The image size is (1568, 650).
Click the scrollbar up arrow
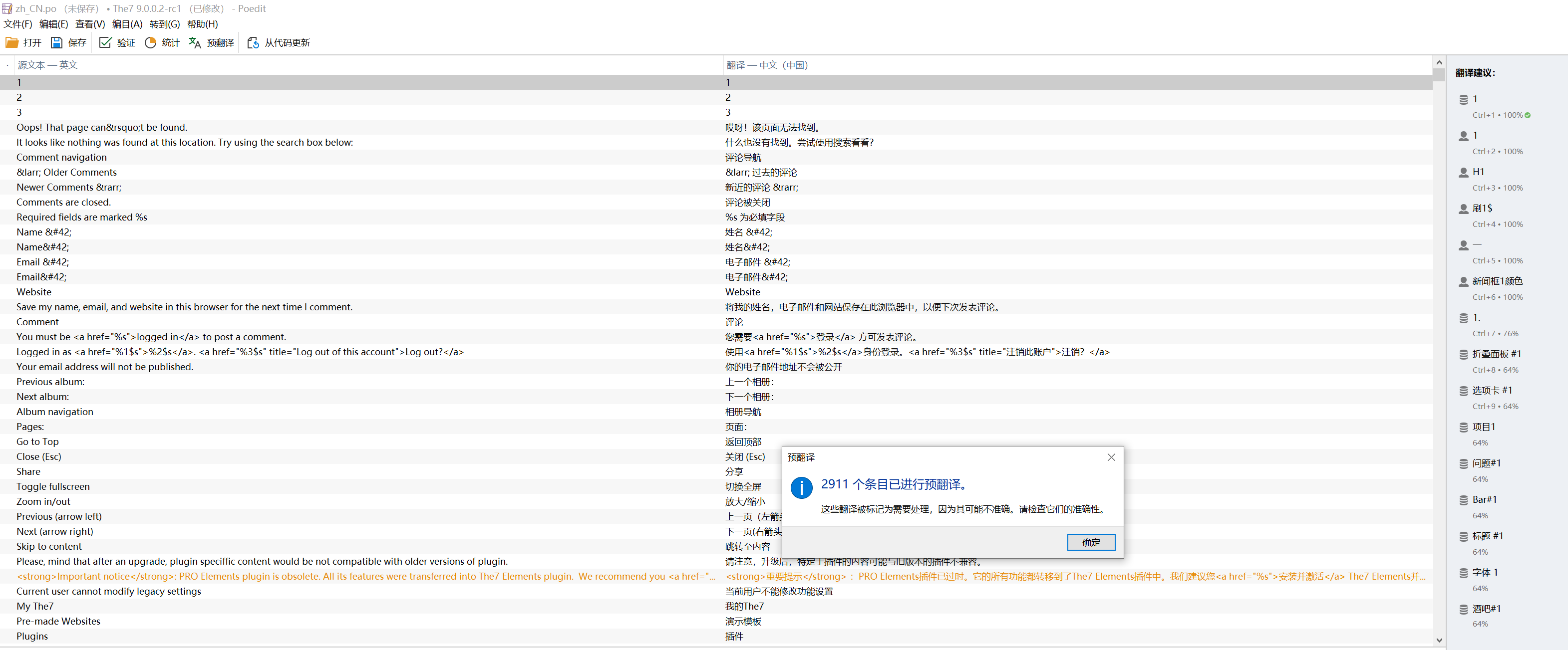click(1439, 63)
